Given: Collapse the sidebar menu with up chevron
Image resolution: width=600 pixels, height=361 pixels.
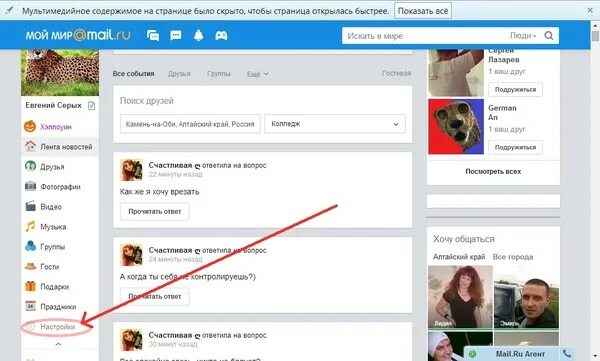Looking at the screenshot, I should 58,344.
